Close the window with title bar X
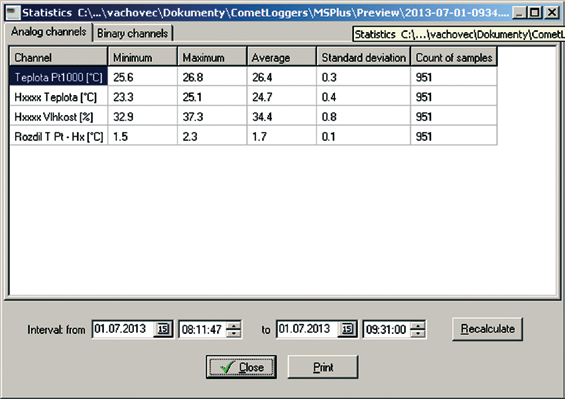Viewport: 565px width, 399px height. (551, 13)
